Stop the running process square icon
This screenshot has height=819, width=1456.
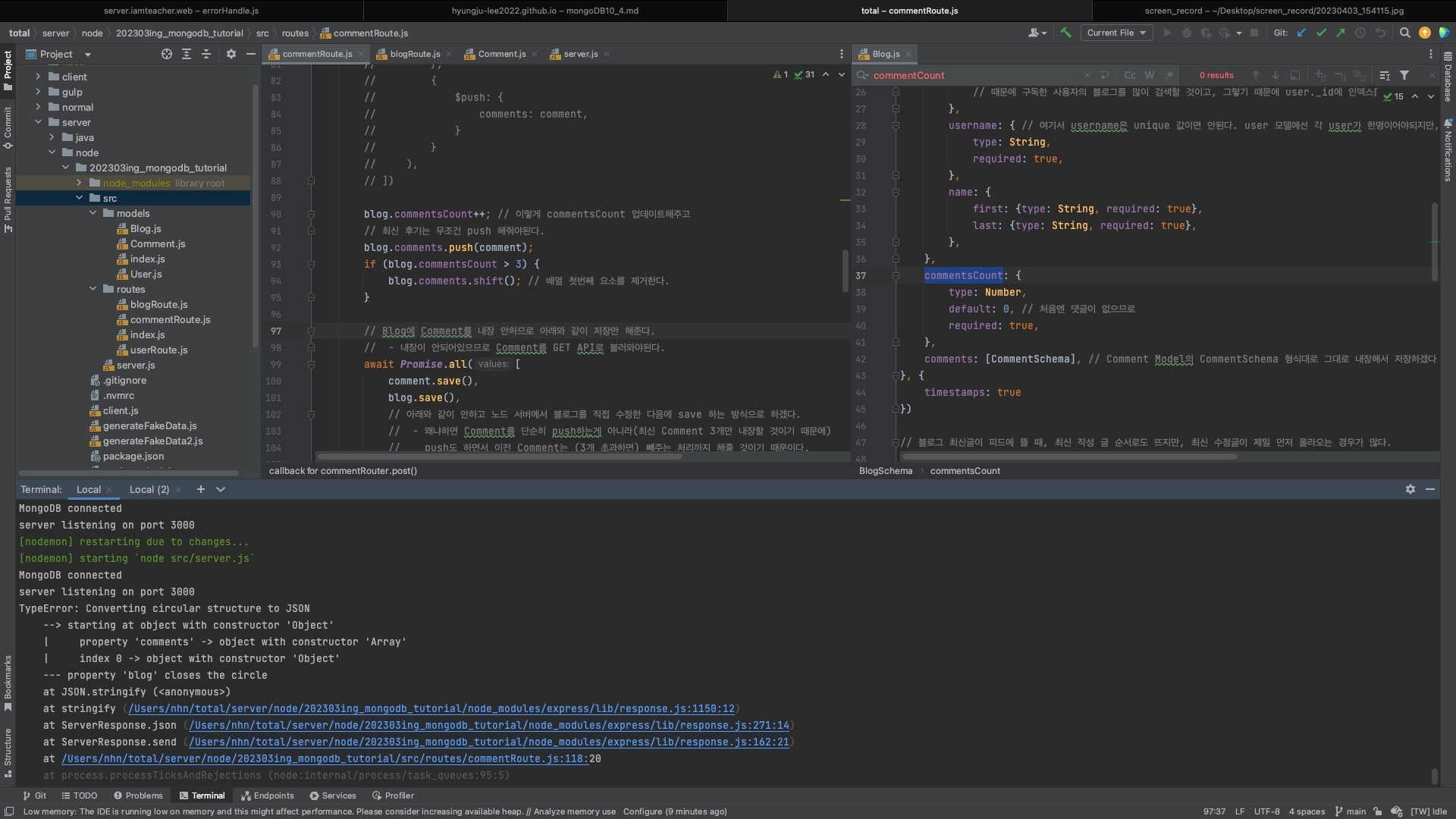coord(1254,33)
